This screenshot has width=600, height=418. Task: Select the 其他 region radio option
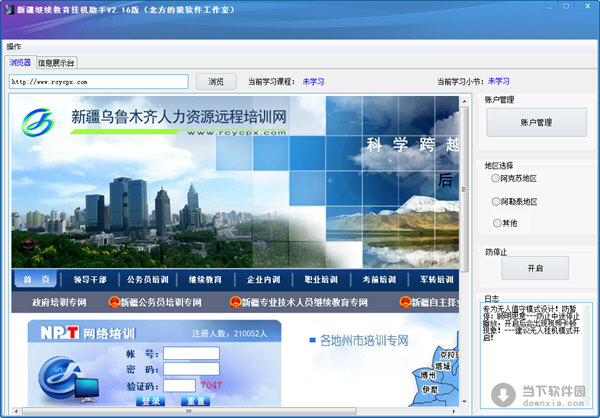tap(505, 223)
